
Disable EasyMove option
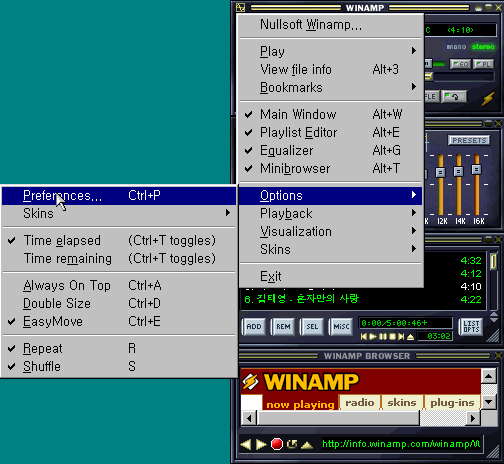click(x=119, y=322)
